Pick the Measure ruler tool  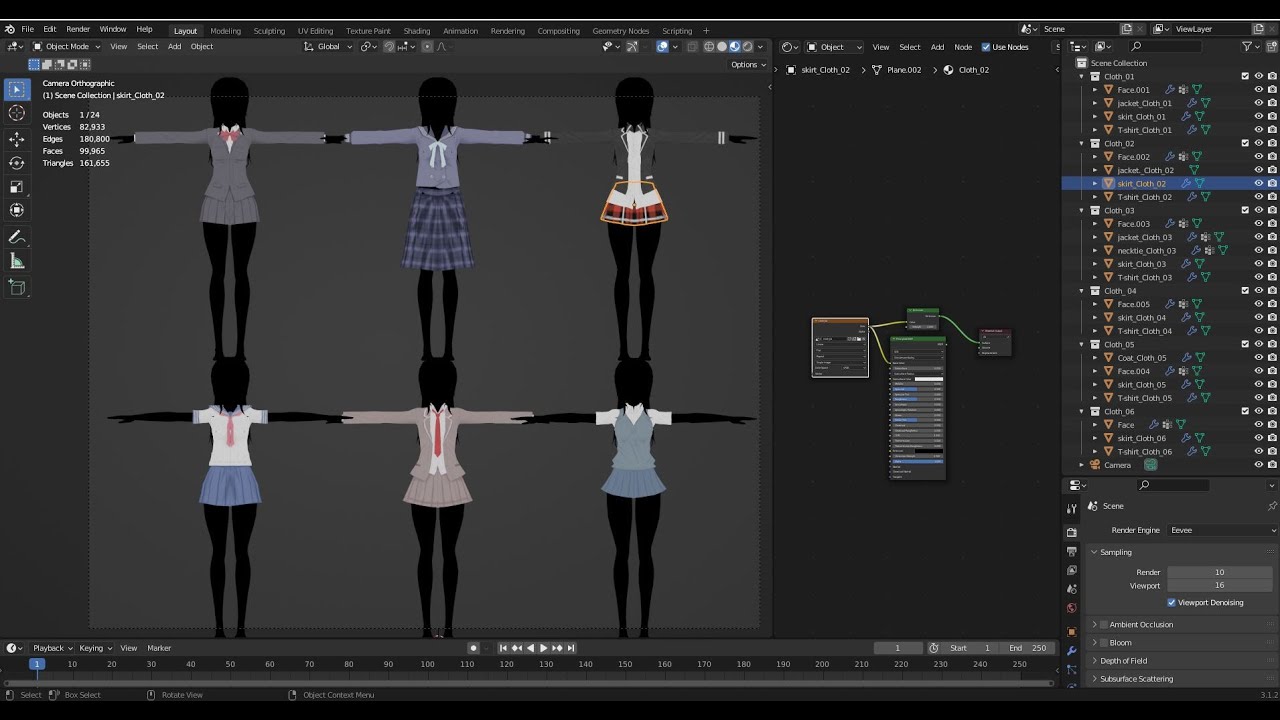[16, 261]
